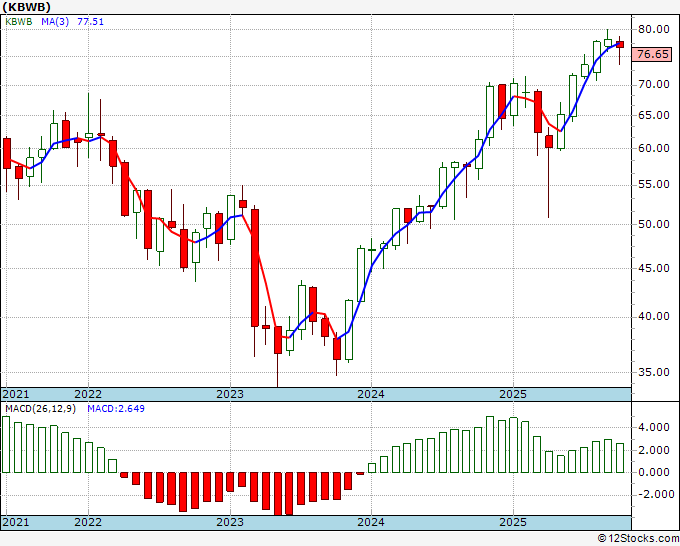The image size is (680, 546).
Task: Click the 40.00 price axis label
Action: (654, 317)
